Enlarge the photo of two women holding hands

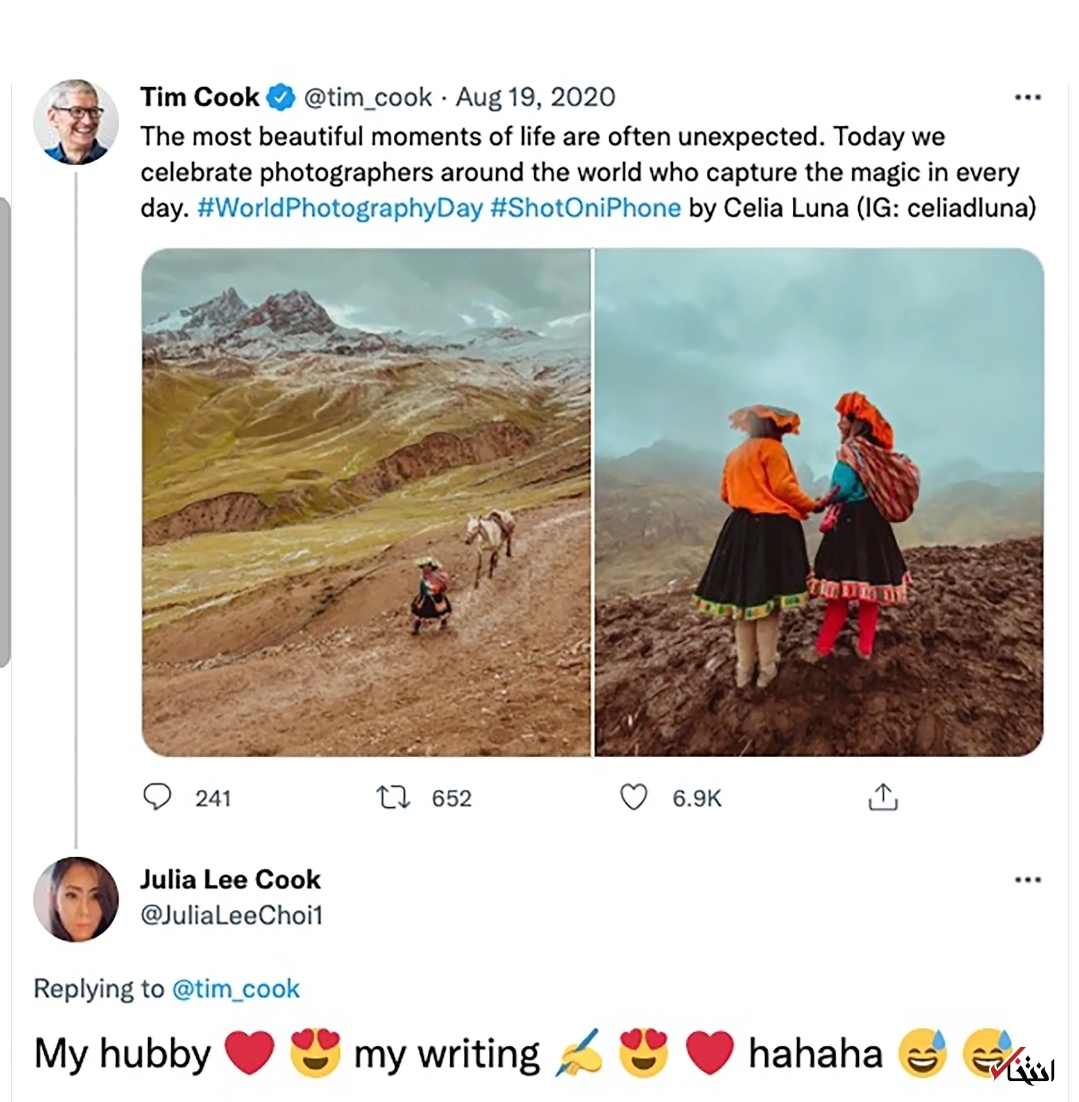tap(819, 502)
